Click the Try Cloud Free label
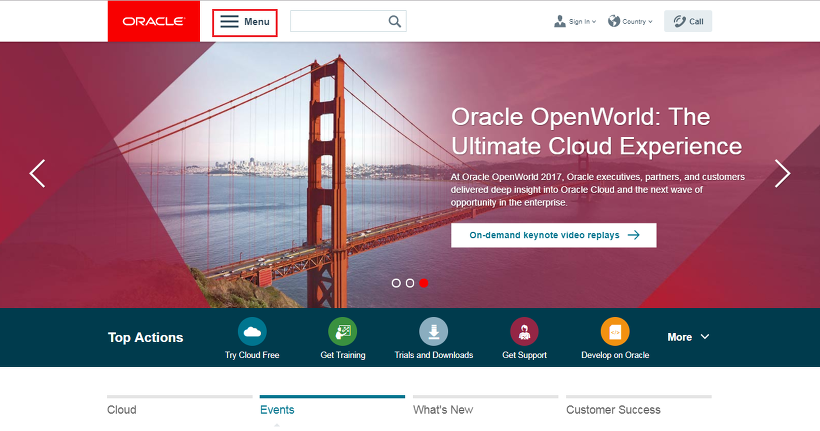This screenshot has width=820, height=431. [252, 355]
